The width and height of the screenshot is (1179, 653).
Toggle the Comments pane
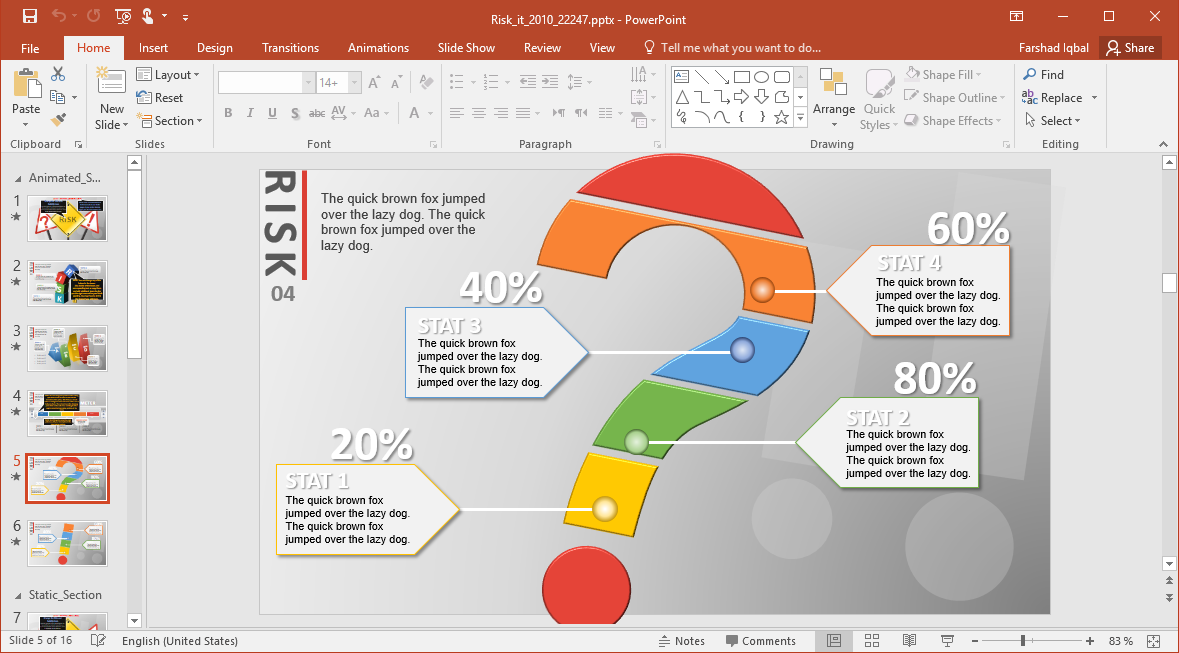pos(761,640)
